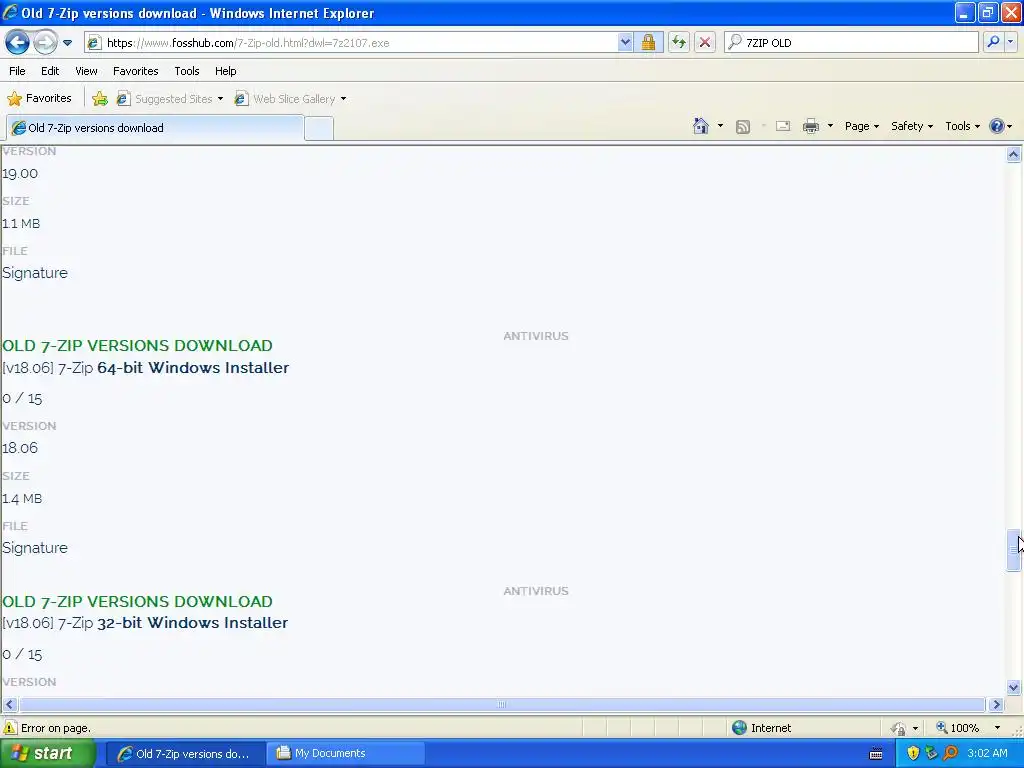The width and height of the screenshot is (1024, 768).
Task: Click the Safely Remove Hardware tray icon
Action: 932,754
